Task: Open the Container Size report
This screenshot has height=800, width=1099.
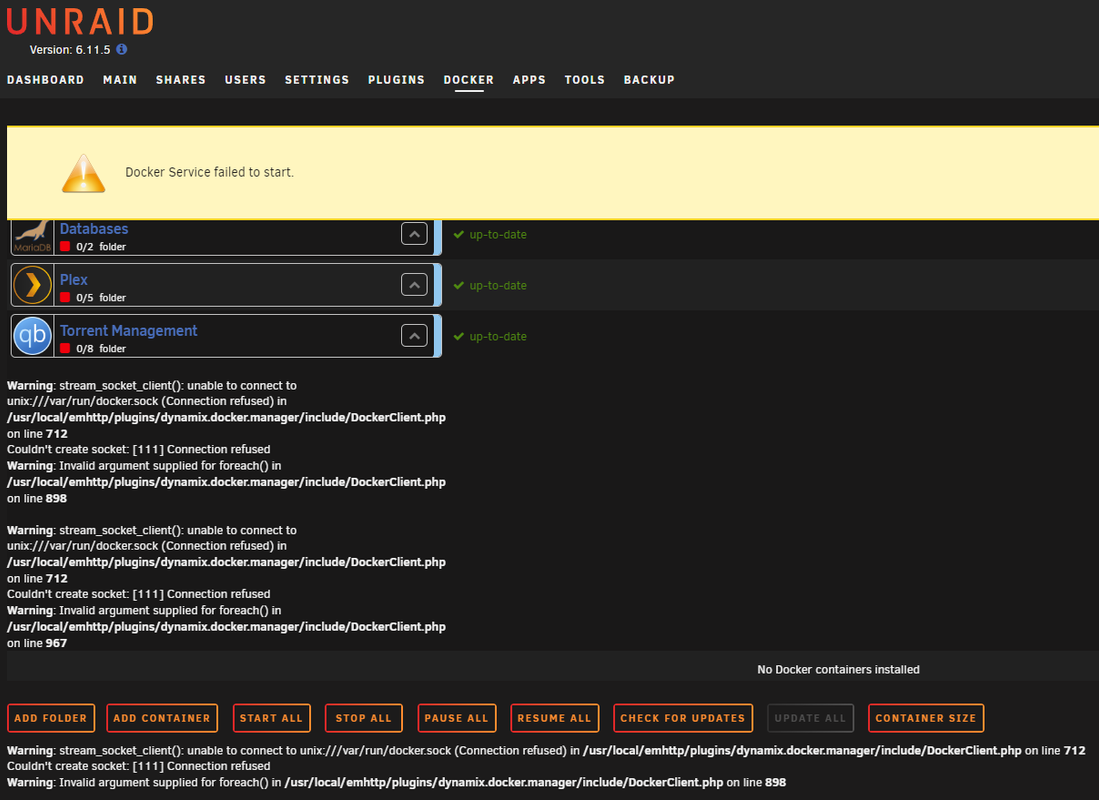Action: [926, 718]
